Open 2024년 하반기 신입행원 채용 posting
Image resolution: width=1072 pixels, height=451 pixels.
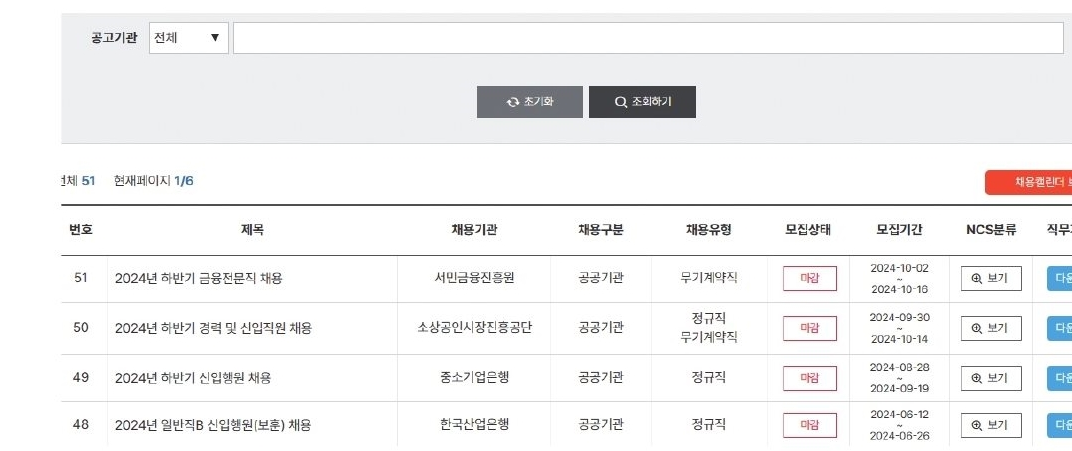193,378
